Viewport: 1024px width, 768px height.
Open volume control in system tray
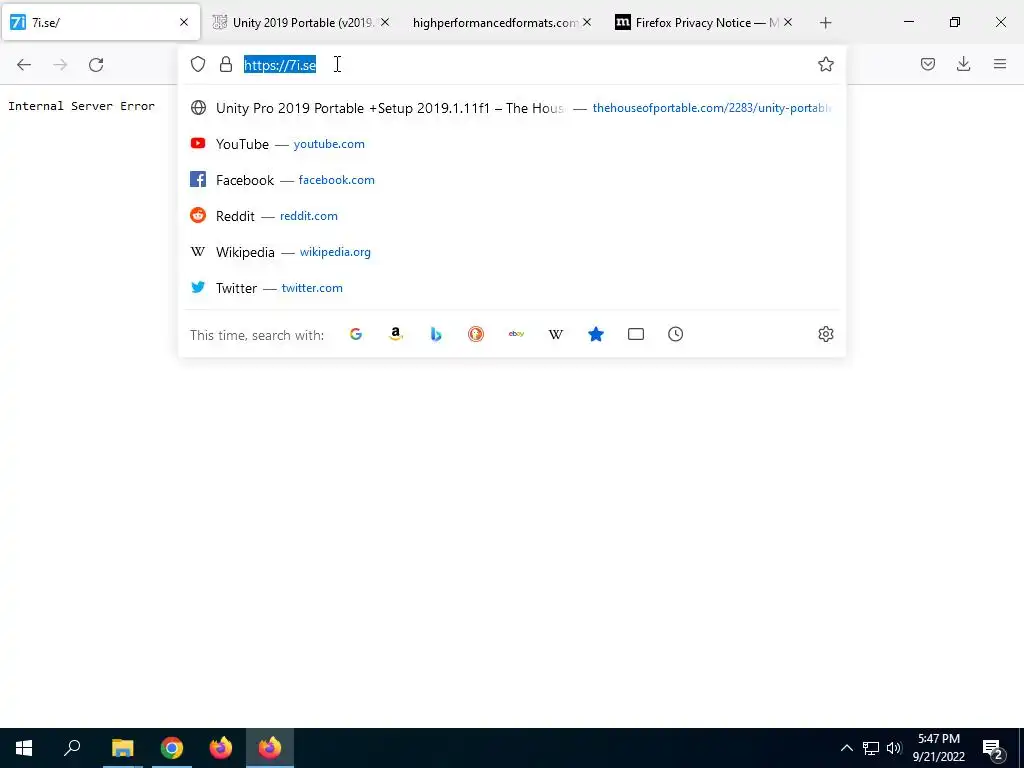coord(894,748)
